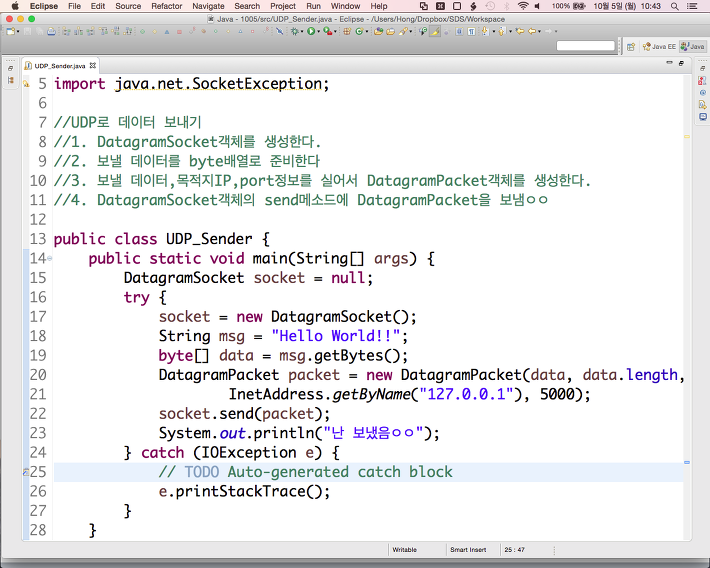Open the Previous Annotation dropdown arrow
Viewport: 710px width, 568px height.
(510, 31)
